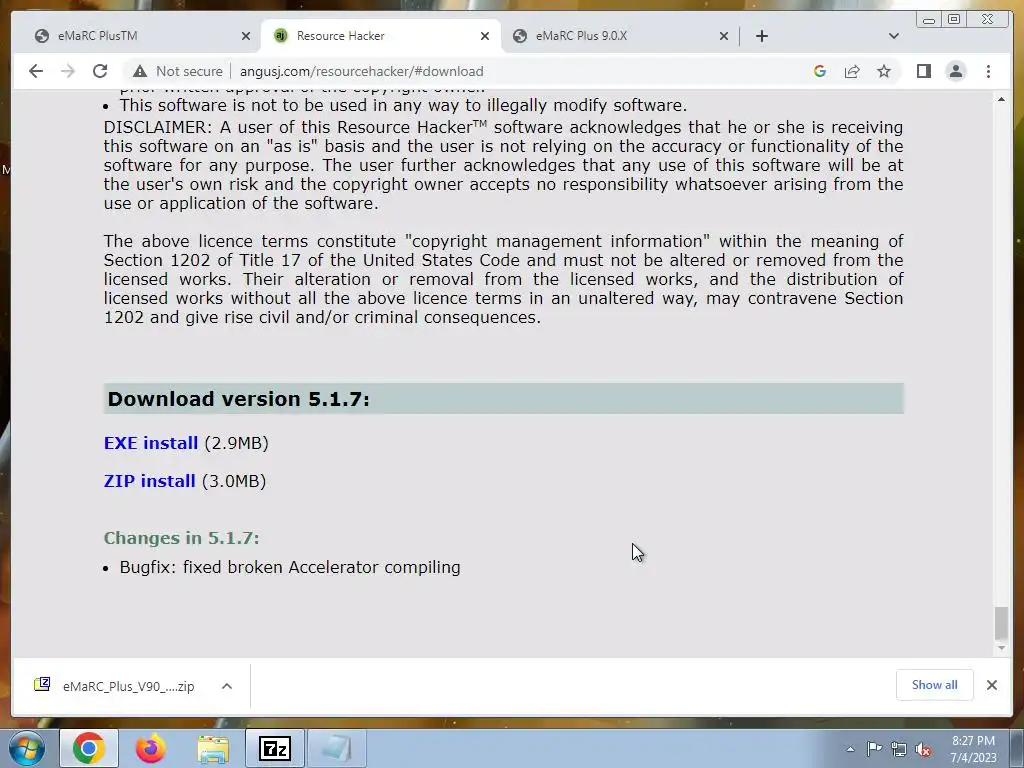Switch to the eMaRC PlusTM tab
The image size is (1024, 768).
(140, 36)
